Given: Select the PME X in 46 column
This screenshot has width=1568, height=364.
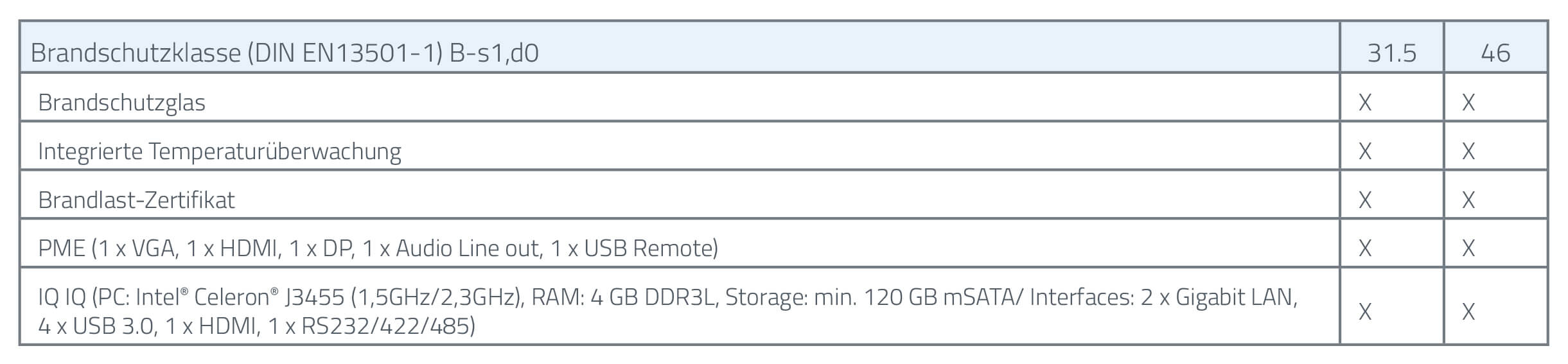Looking at the screenshot, I should click(x=1468, y=248).
